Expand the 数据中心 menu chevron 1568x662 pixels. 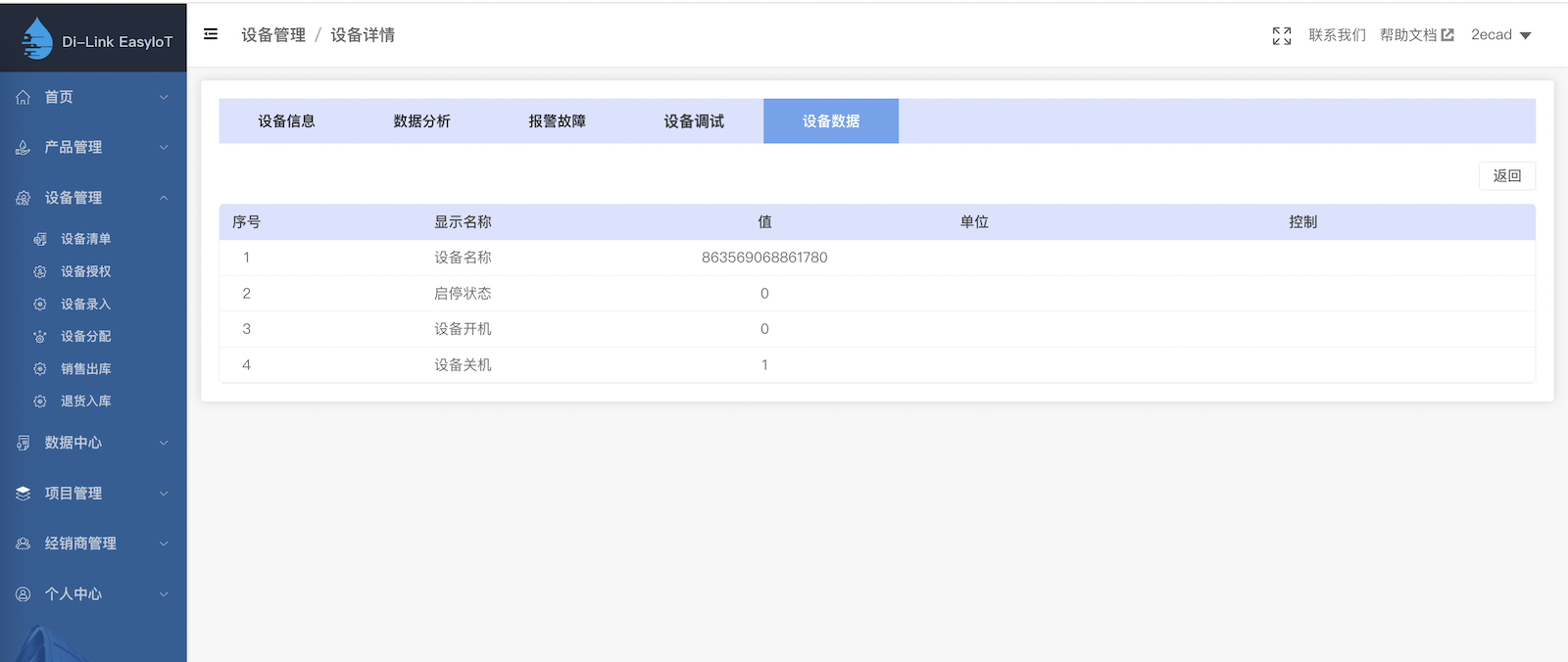pyautogui.click(x=164, y=443)
